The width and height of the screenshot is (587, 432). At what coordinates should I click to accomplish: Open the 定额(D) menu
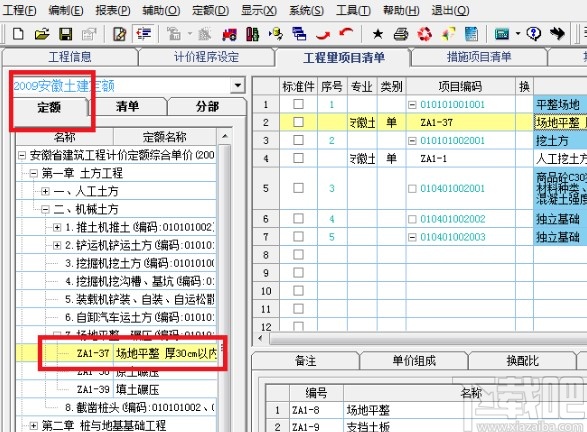210,10
